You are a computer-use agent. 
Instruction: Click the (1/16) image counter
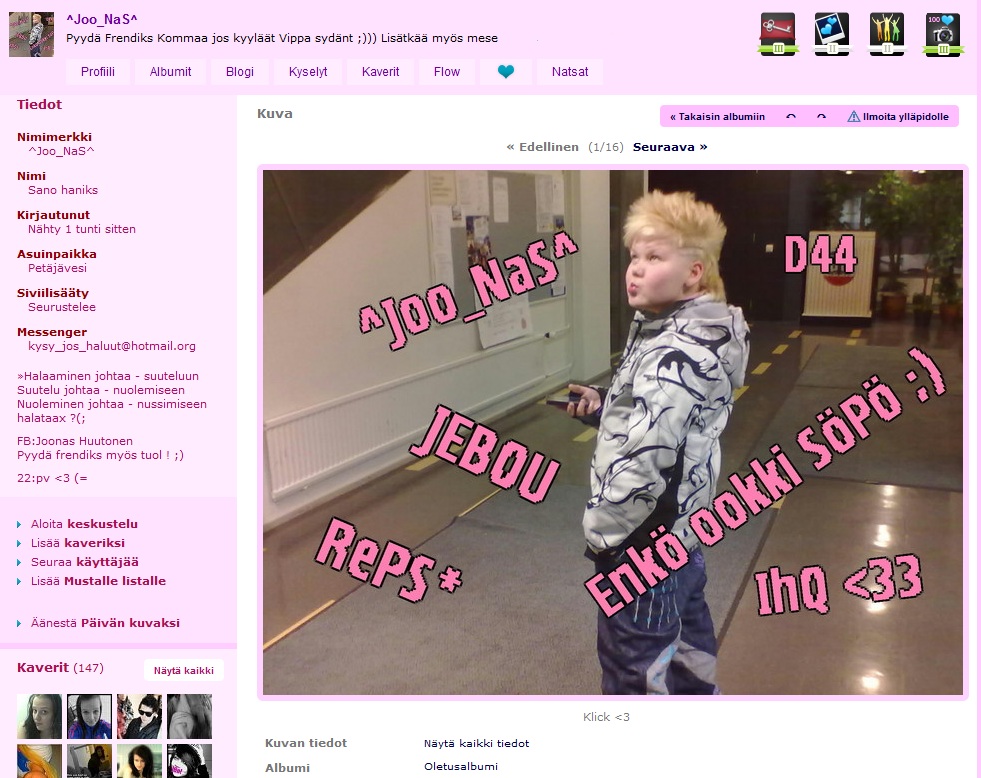(x=606, y=147)
